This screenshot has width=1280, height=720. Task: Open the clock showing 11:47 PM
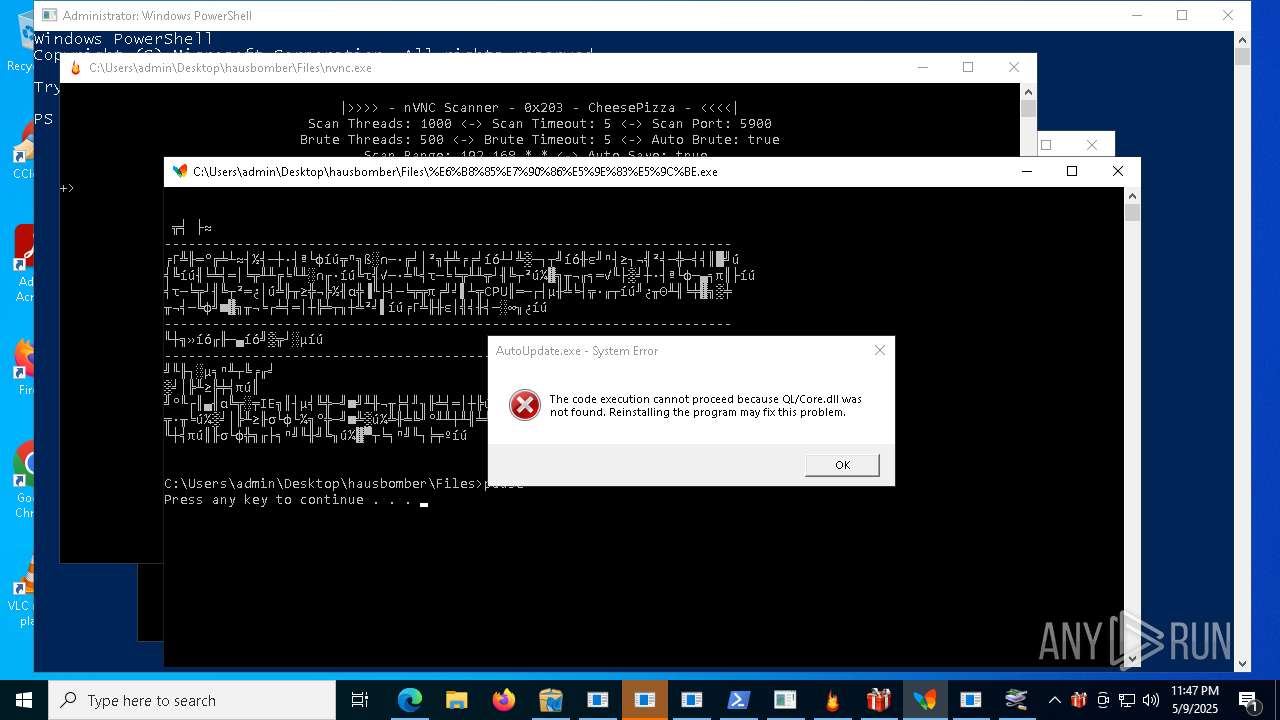click(1195, 700)
